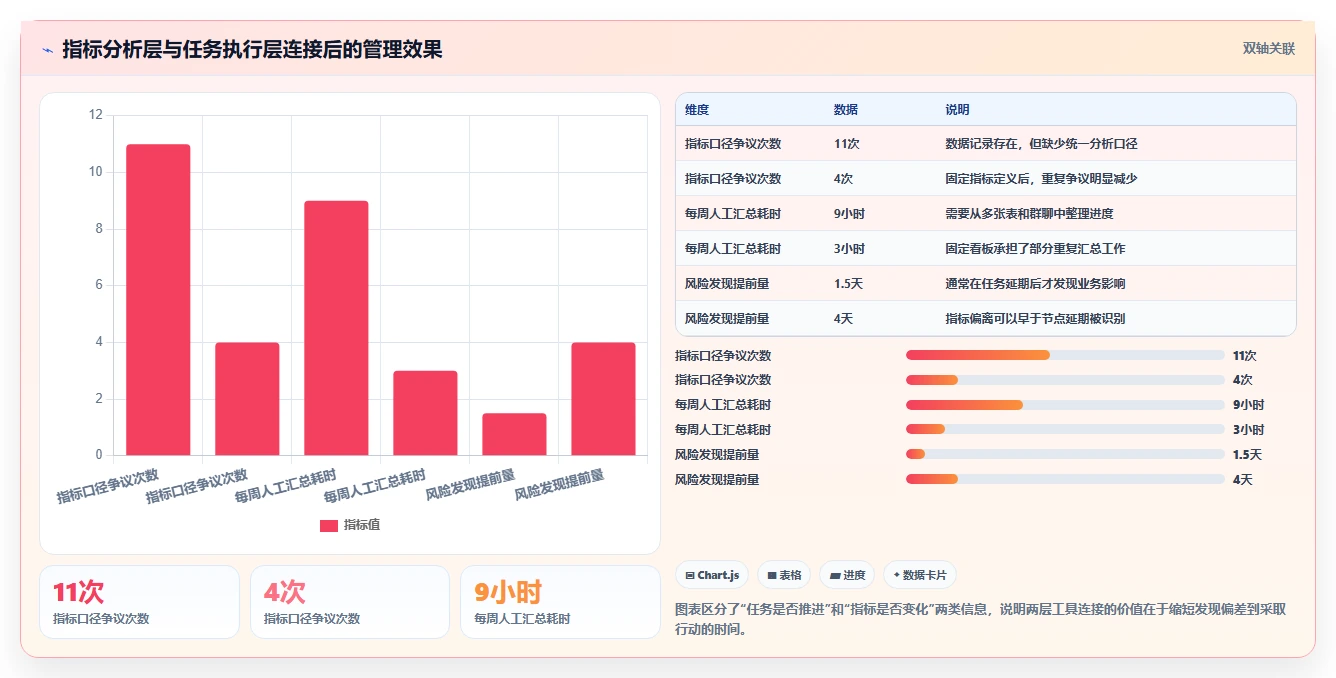Screen dimensions: 1336x678
Task: Click the table cell 通常在任务延期后才发现业务影响
Action: coord(1035,284)
